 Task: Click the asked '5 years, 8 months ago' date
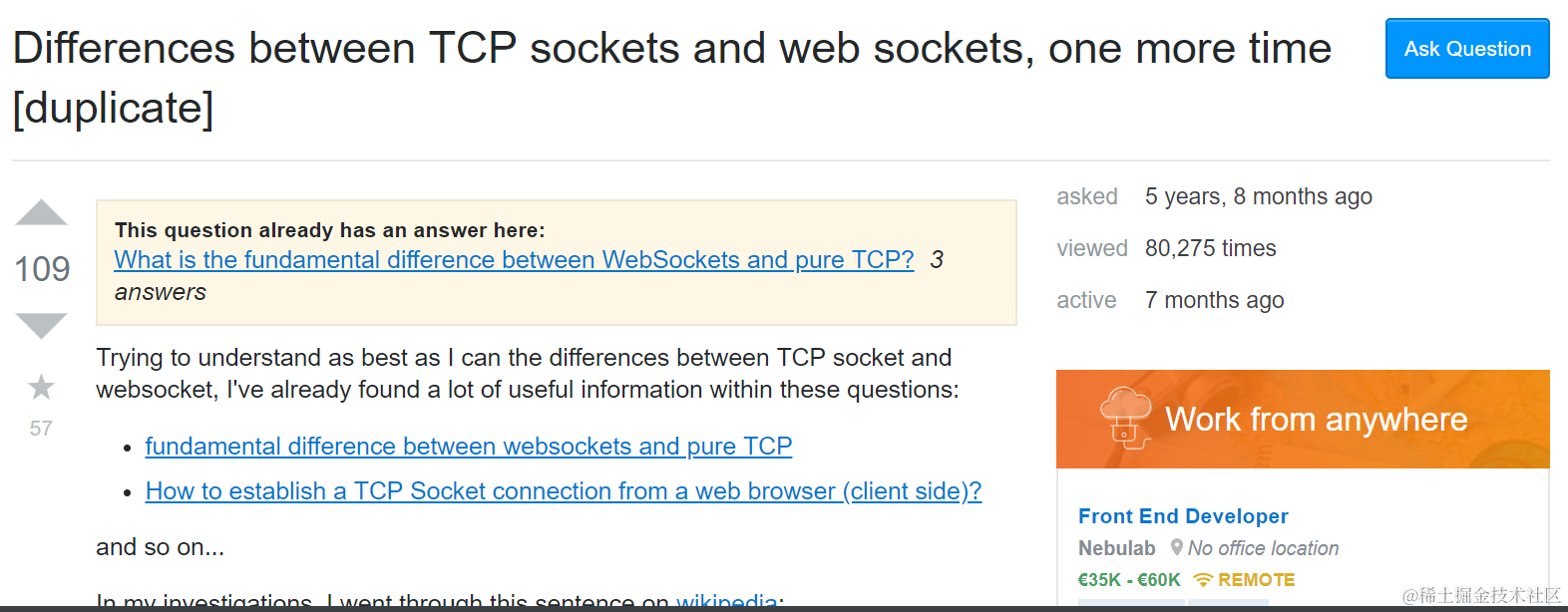click(x=1258, y=196)
